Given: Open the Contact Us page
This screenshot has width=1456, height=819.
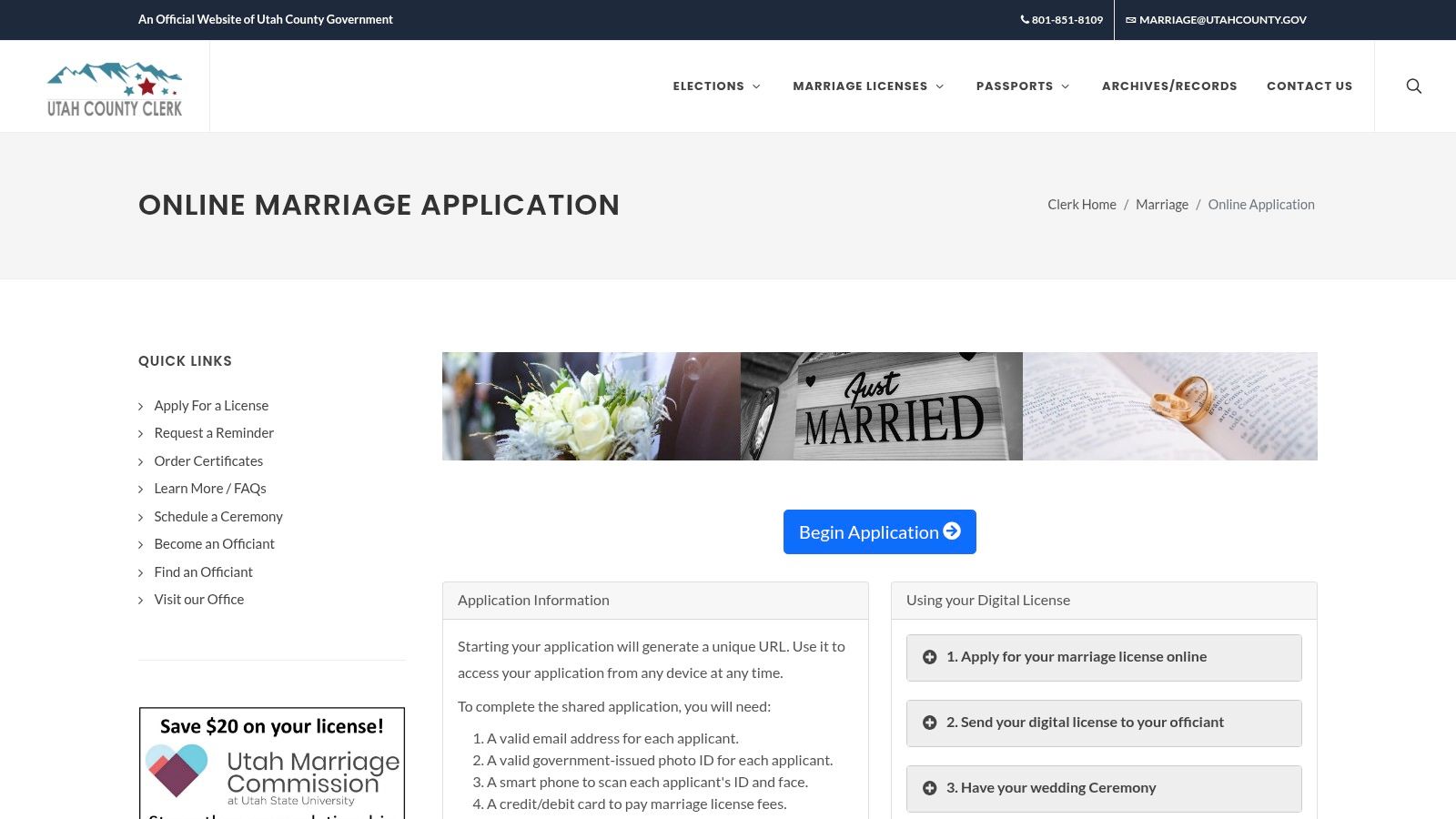Looking at the screenshot, I should click(1309, 86).
